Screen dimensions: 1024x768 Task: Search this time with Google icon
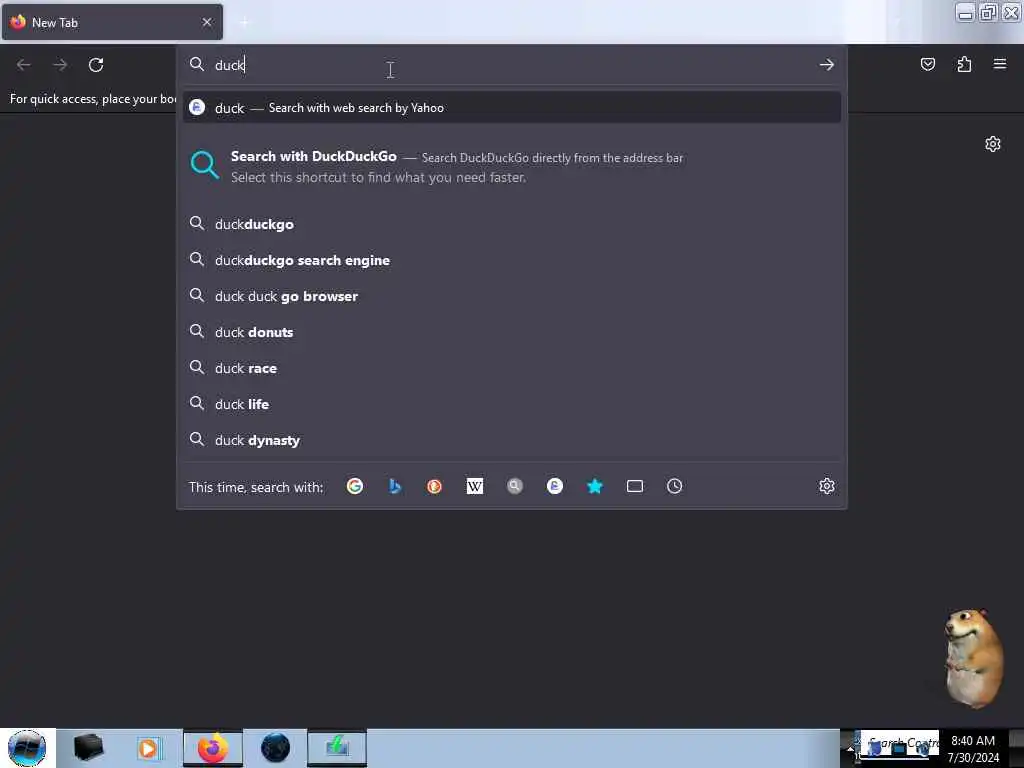coord(355,486)
